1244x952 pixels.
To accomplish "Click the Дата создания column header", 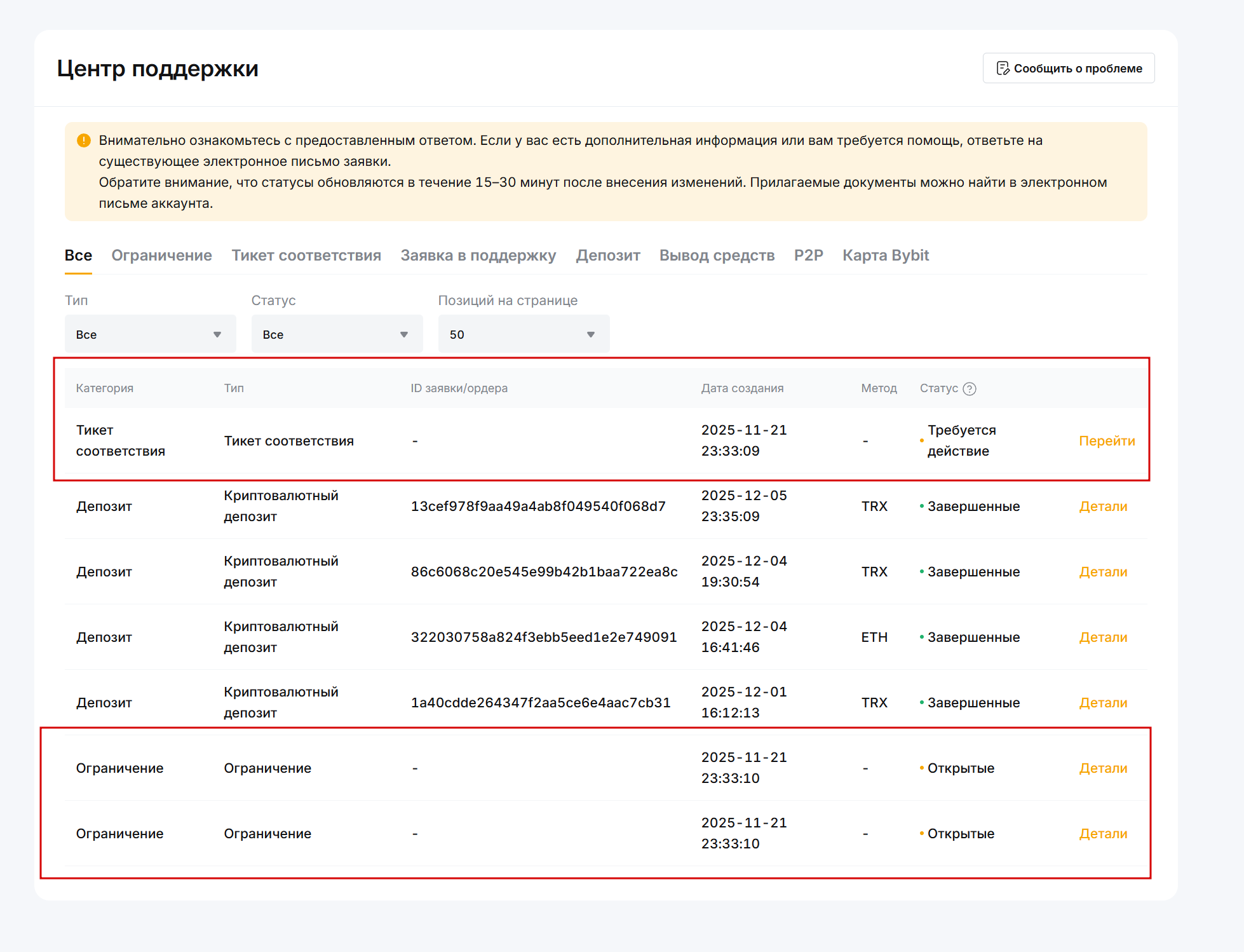I will 741,388.
